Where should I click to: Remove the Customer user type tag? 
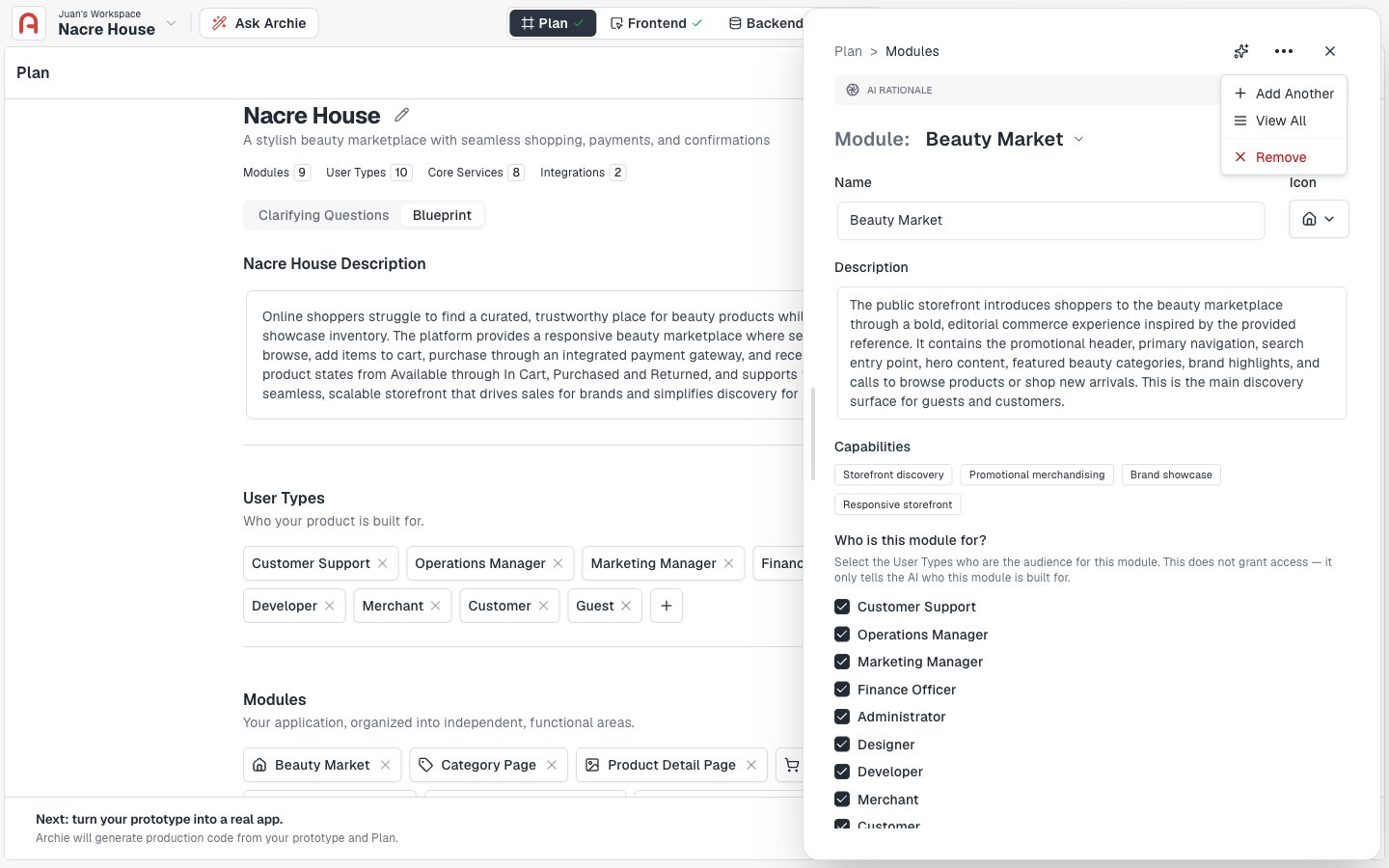(x=544, y=606)
